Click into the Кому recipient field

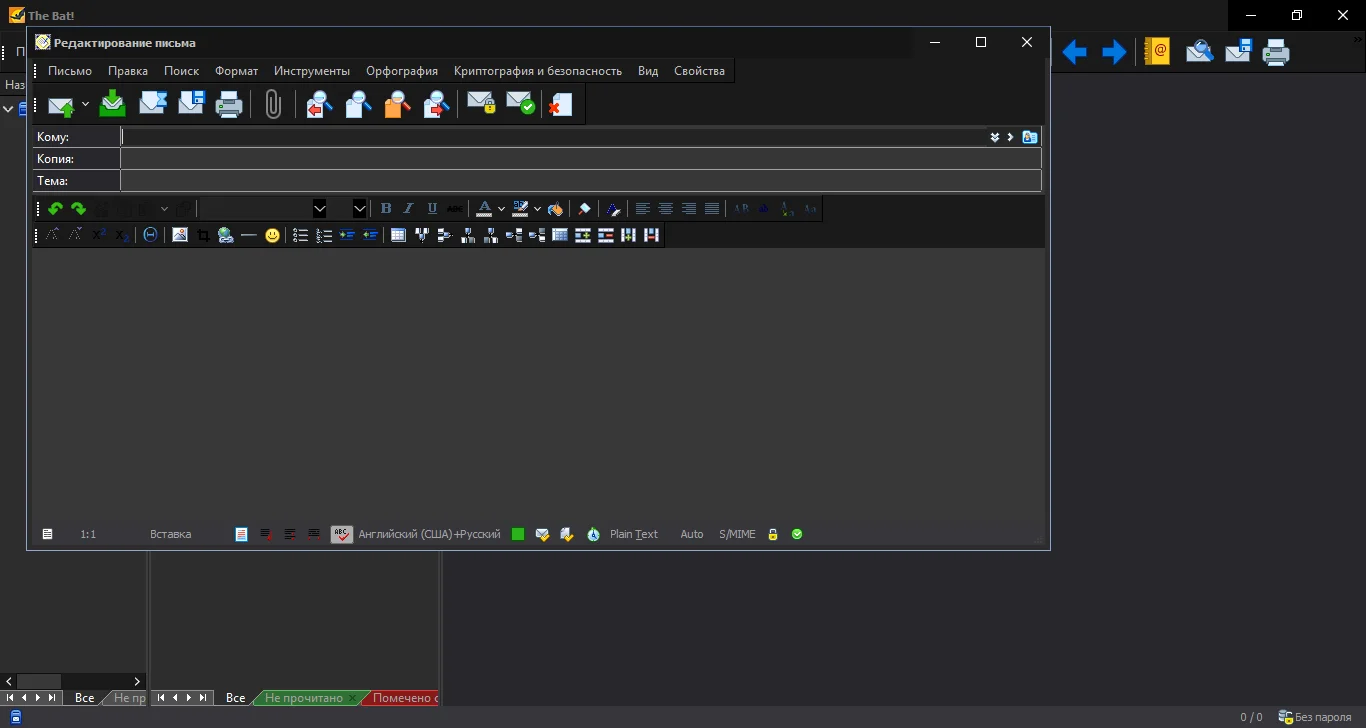tap(553, 137)
